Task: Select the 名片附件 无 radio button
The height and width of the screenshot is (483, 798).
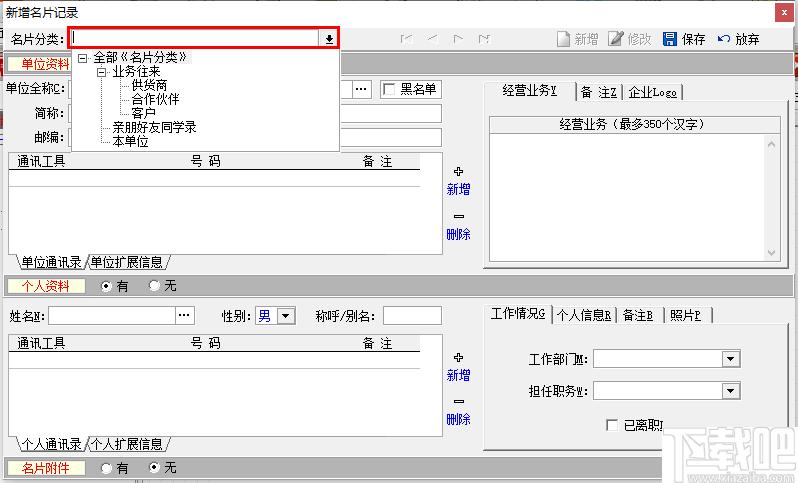Action: click(x=154, y=467)
